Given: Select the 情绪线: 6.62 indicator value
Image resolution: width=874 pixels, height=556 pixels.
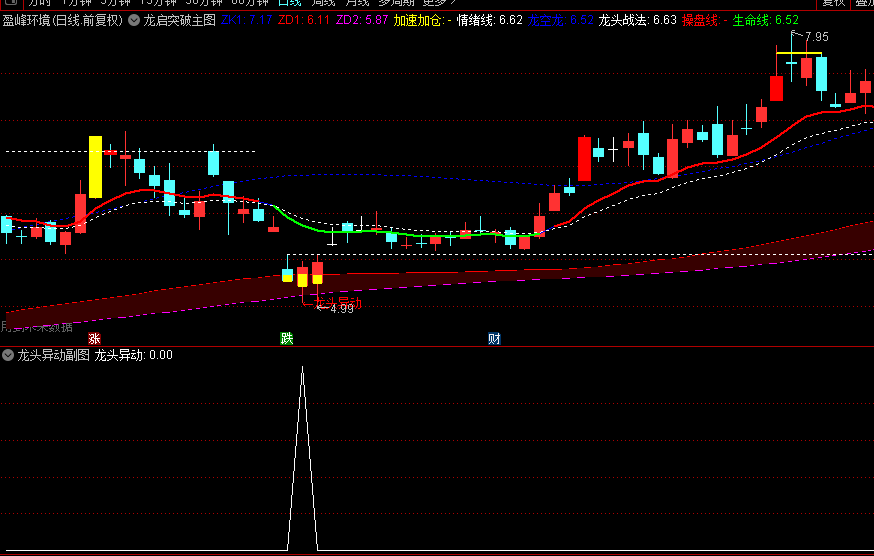Looking at the screenshot, I should [x=489, y=21].
